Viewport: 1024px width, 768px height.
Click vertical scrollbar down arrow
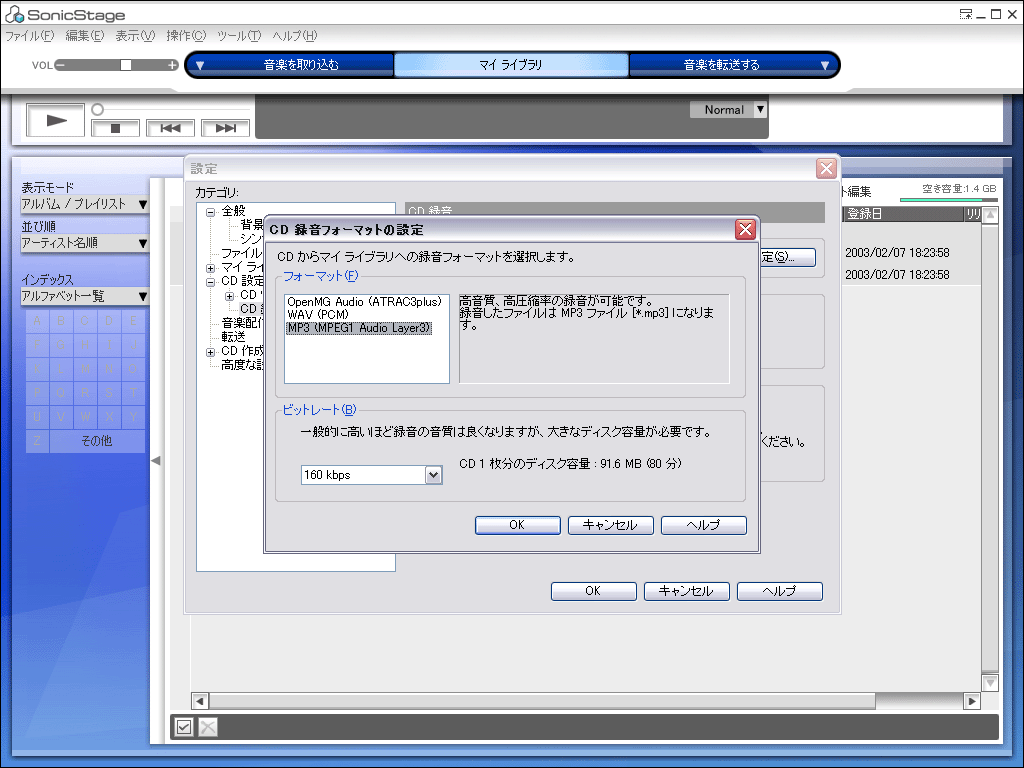(x=991, y=682)
